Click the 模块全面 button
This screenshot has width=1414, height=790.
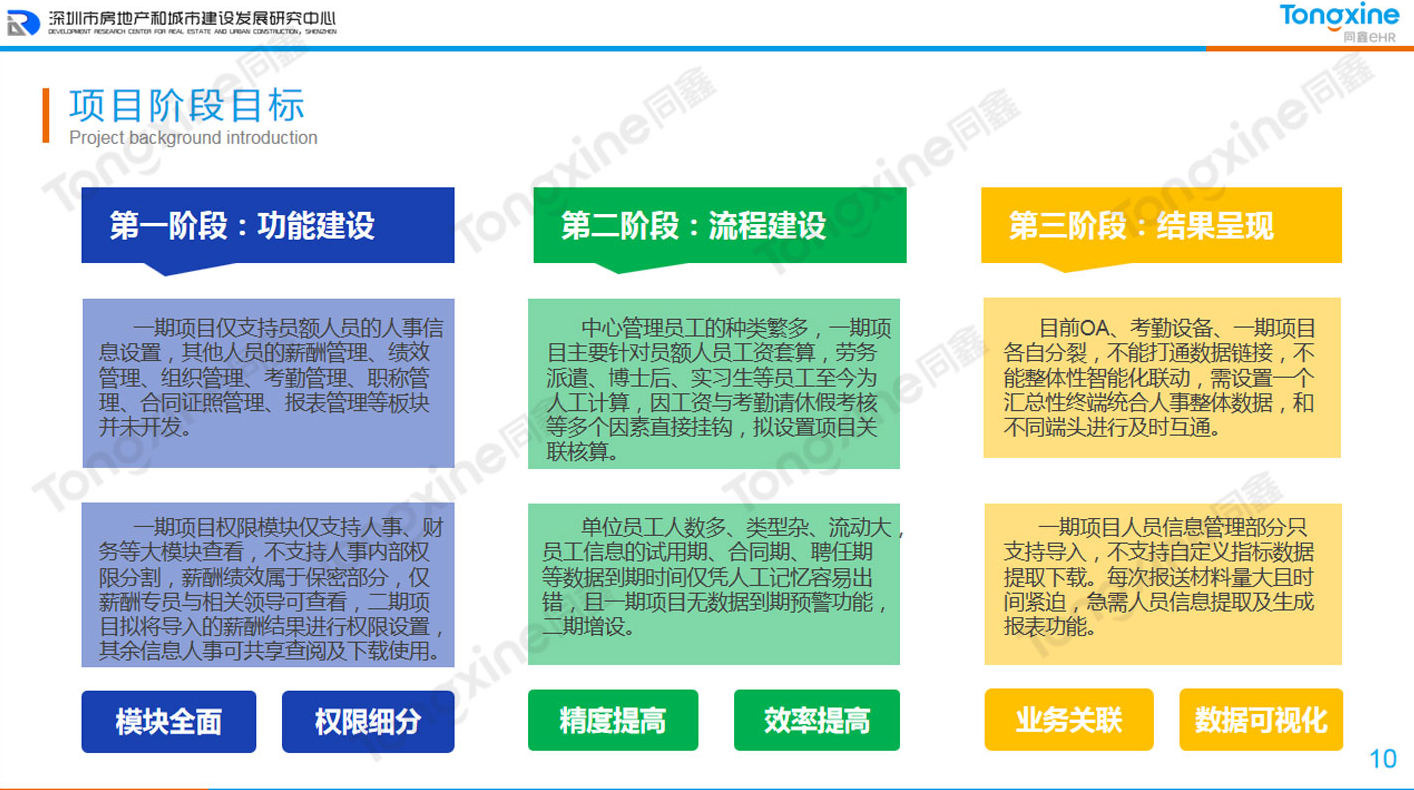click(169, 719)
